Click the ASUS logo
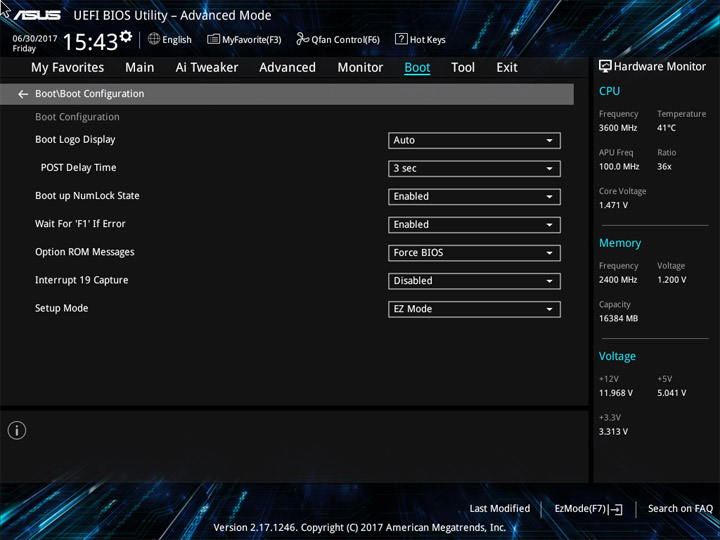This screenshot has width=720, height=540. pos(37,15)
